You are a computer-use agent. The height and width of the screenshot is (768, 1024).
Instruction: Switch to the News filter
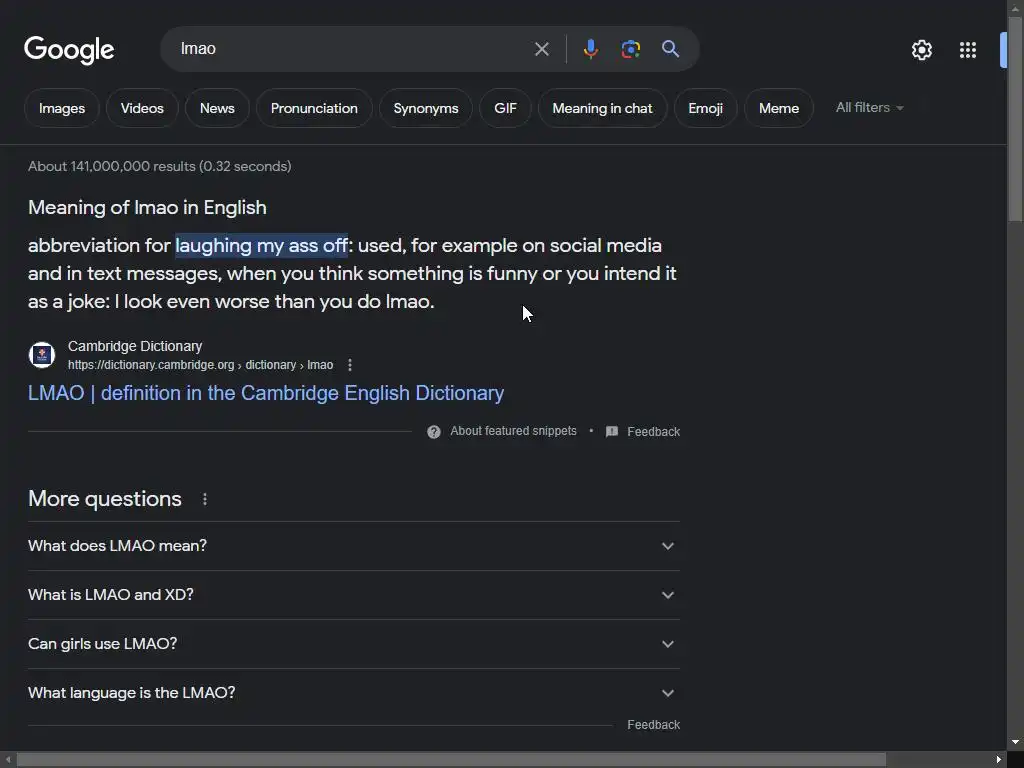[217, 108]
